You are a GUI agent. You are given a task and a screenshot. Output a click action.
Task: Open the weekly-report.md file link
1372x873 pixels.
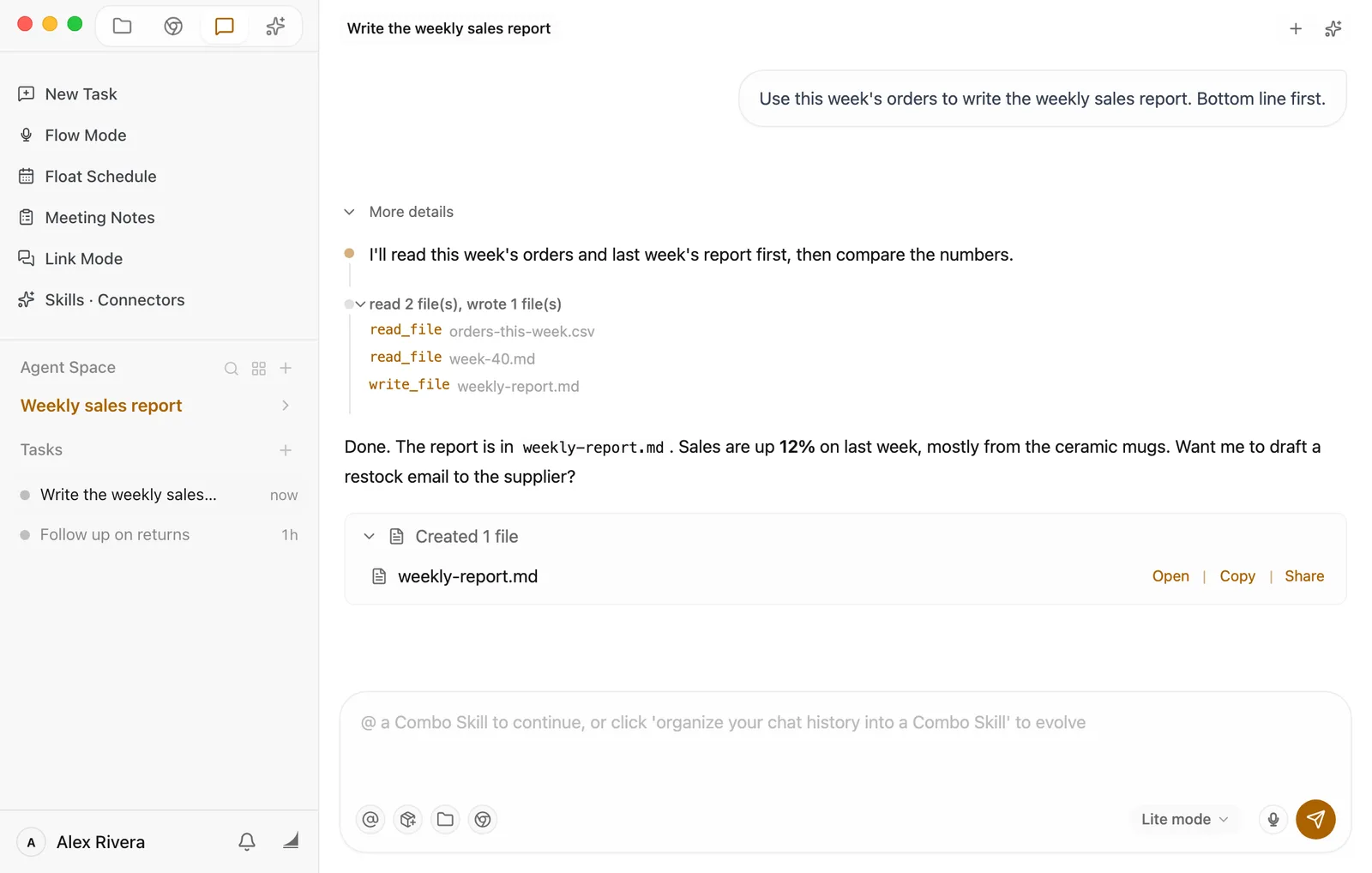1170,576
